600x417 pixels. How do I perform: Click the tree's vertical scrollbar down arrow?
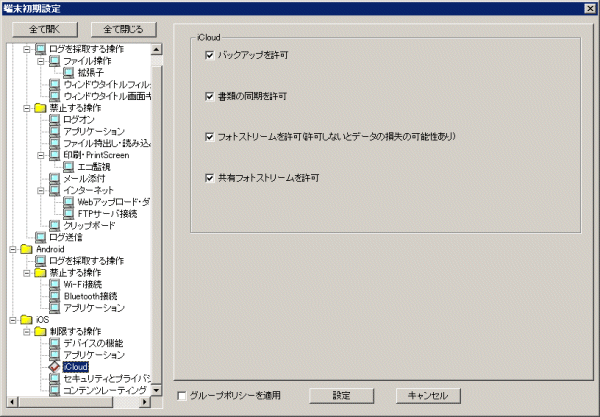click(156, 389)
